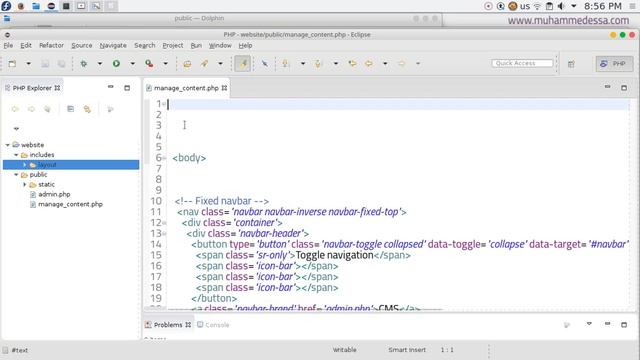Open the Problems view menu triangle

[589, 324]
